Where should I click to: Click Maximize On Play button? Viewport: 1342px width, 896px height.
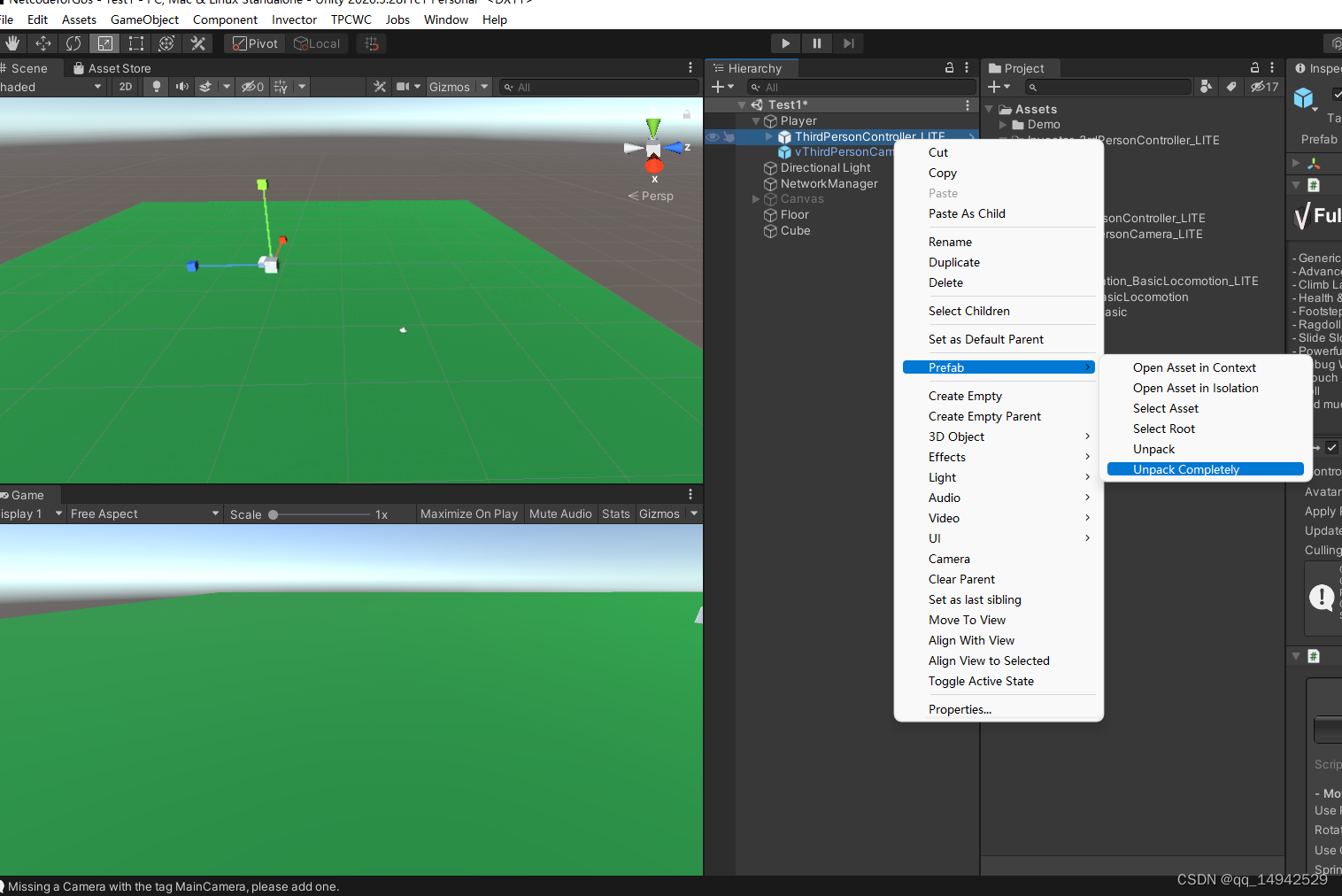[x=469, y=514]
